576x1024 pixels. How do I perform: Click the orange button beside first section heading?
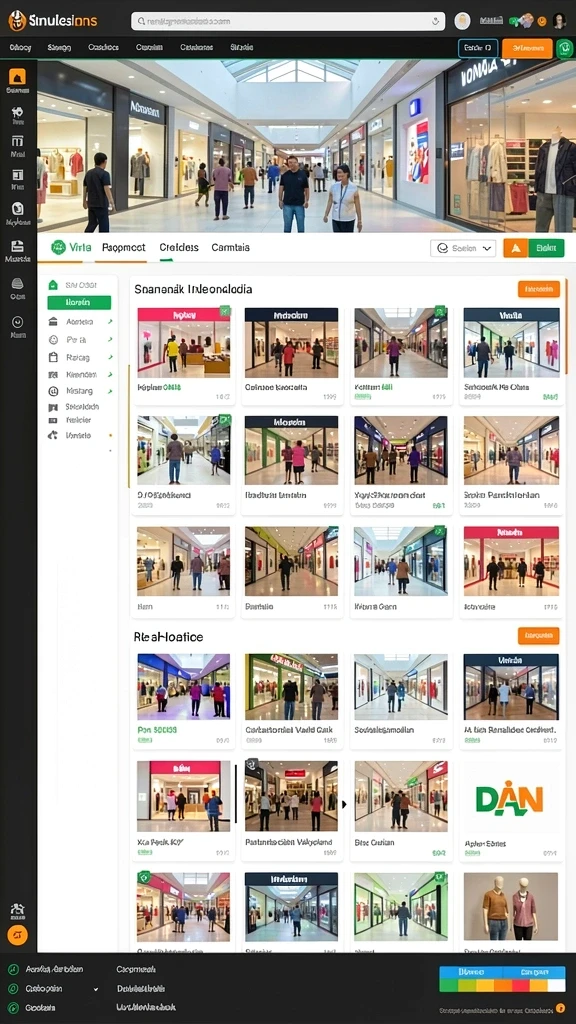click(539, 289)
